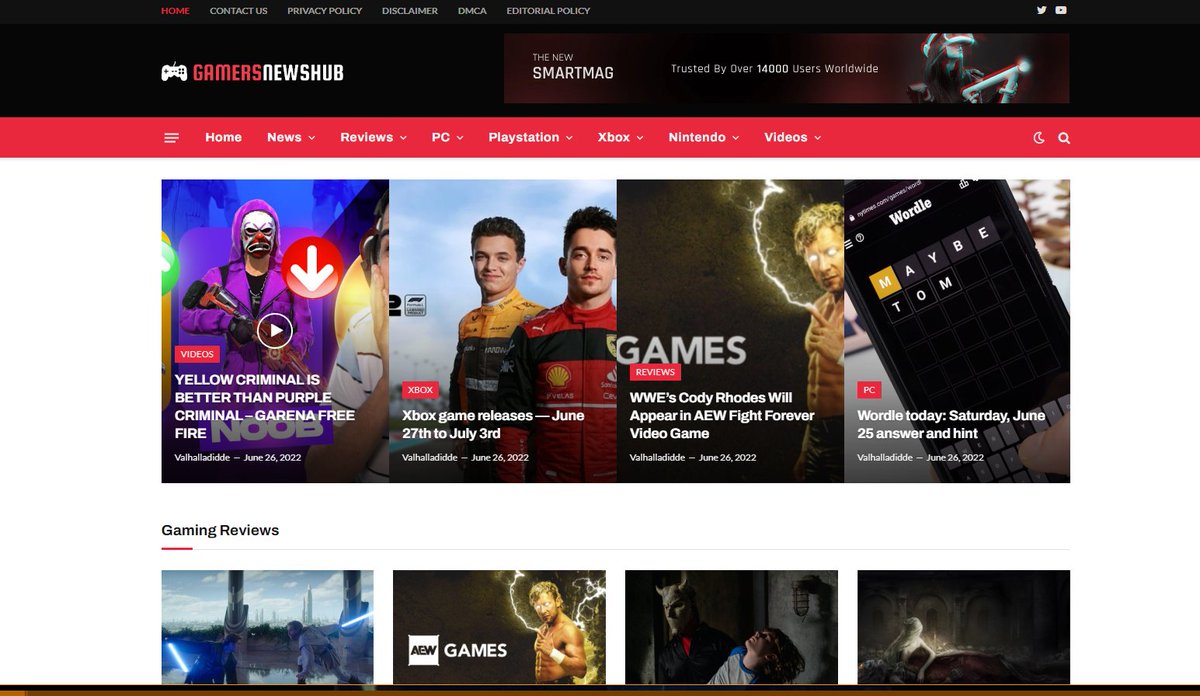Open Disclaimer page
The height and width of the screenshot is (696, 1200).
(x=410, y=11)
